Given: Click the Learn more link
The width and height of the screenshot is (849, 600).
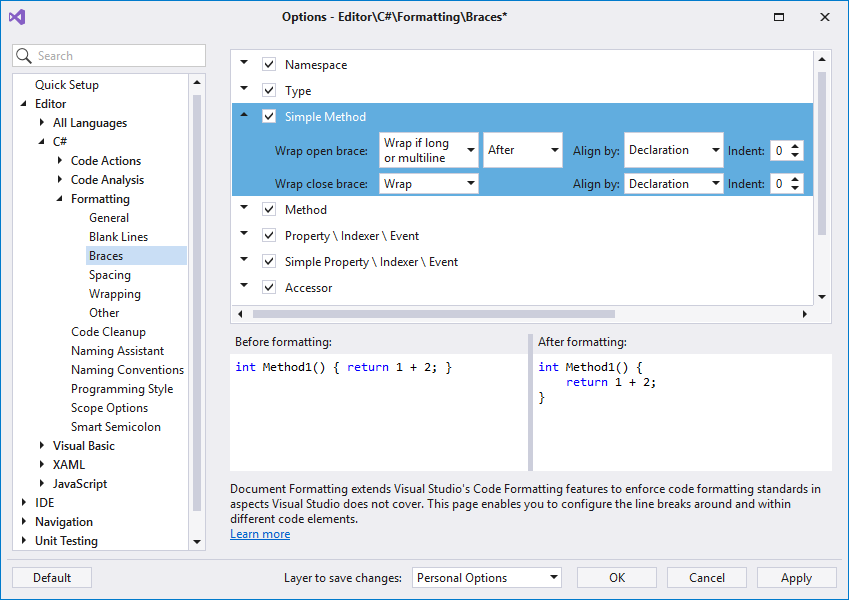Looking at the screenshot, I should click(x=260, y=533).
